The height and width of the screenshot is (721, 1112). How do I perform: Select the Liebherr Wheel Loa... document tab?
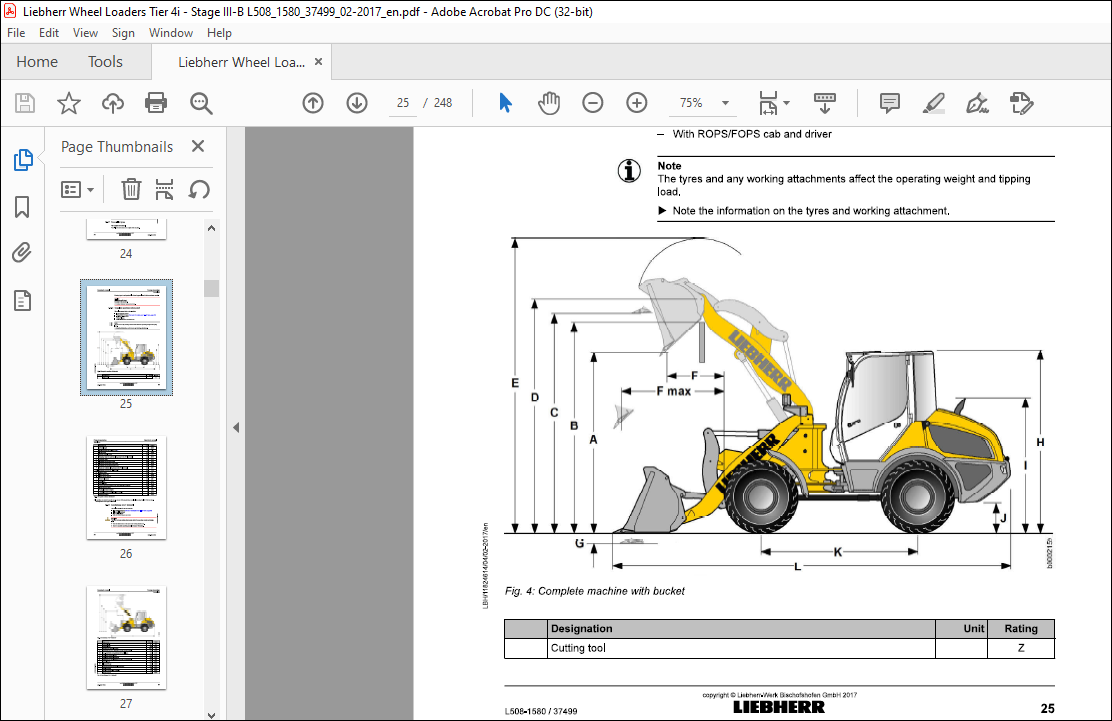pyautogui.click(x=241, y=62)
